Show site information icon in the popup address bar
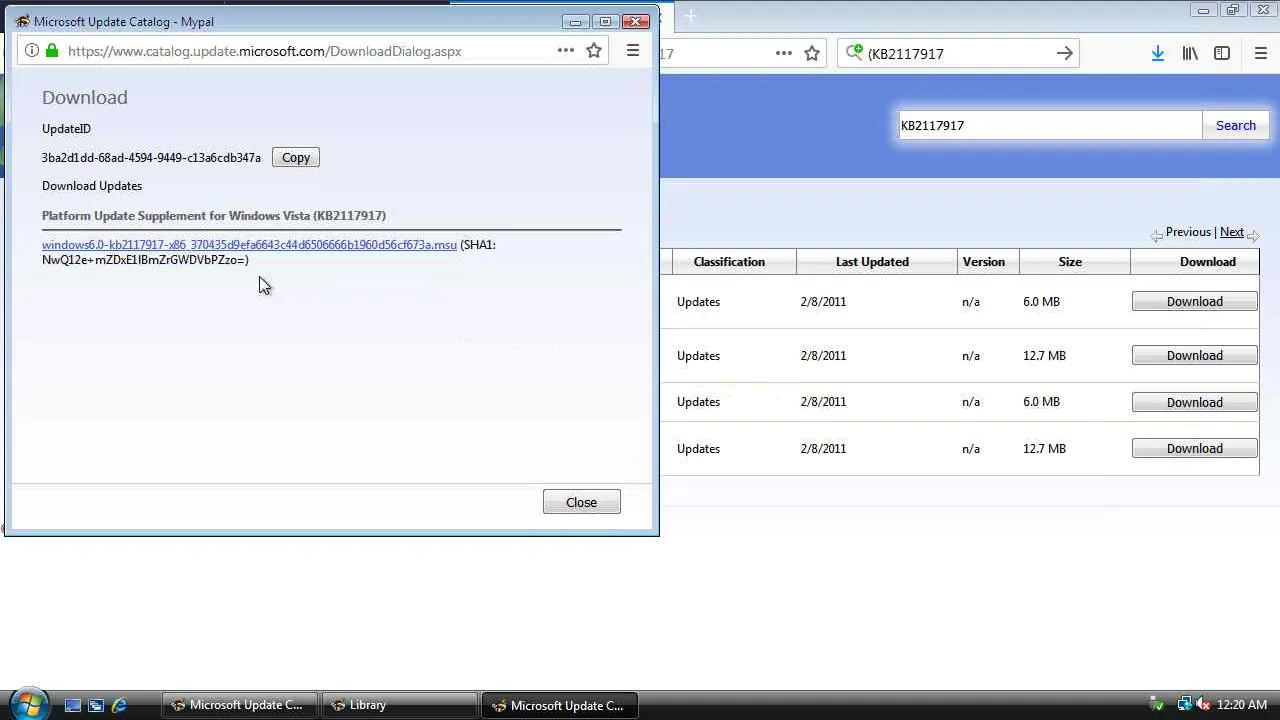The height and width of the screenshot is (720, 1280). pyautogui.click(x=32, y=51)
